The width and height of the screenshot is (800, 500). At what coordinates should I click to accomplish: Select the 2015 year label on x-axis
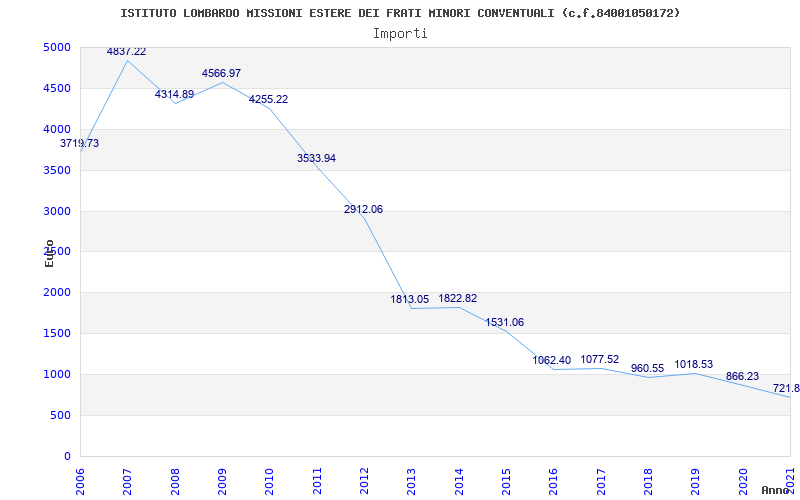point(506,481)
